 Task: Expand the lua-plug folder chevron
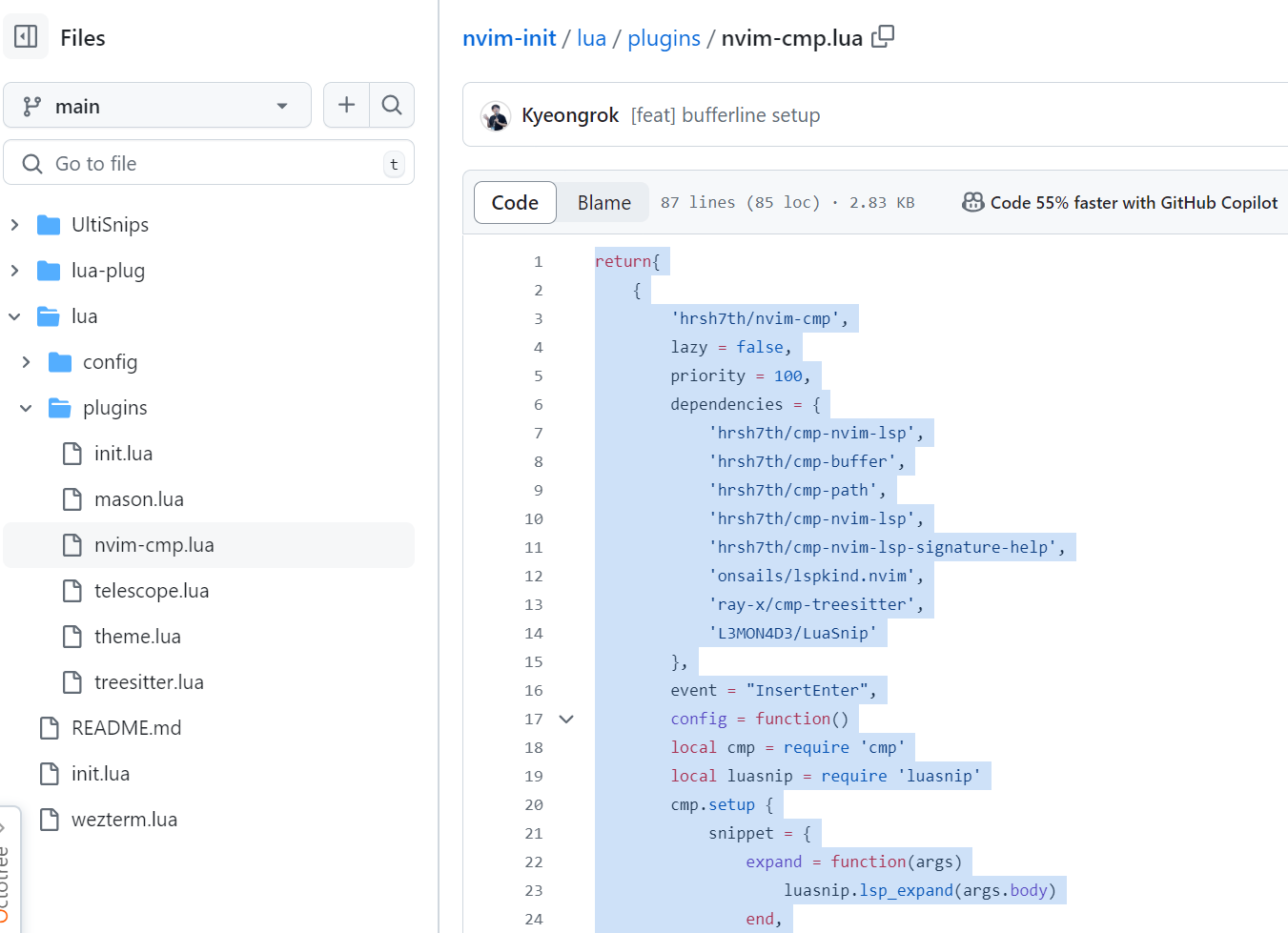pyautogui.click(x=14, y=271)
